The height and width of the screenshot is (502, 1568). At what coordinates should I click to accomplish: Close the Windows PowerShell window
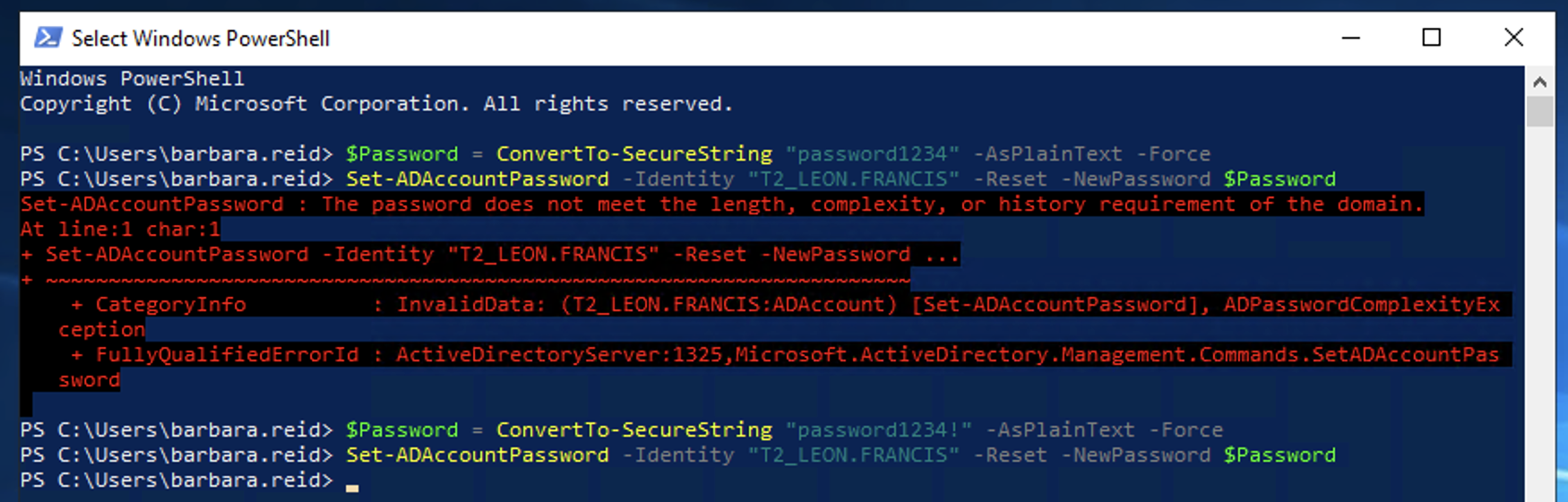click(x=1513, y=38)
